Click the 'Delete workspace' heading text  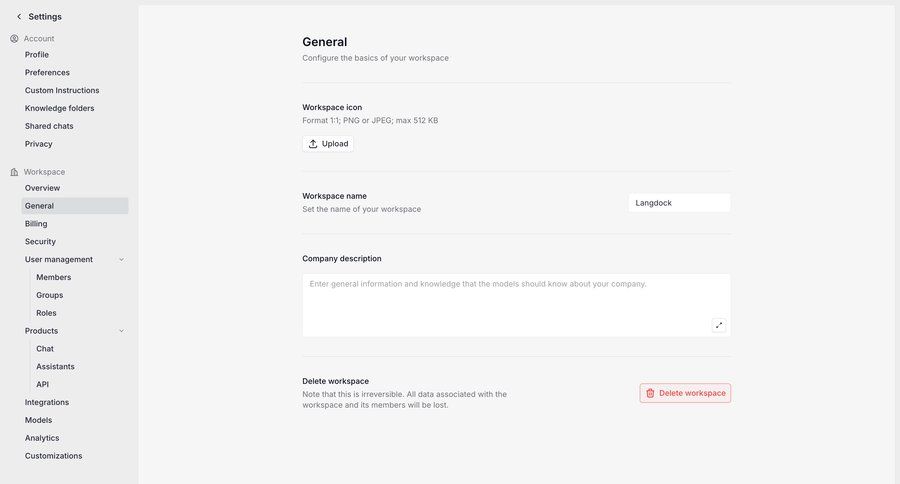click(x=336, y=381)
